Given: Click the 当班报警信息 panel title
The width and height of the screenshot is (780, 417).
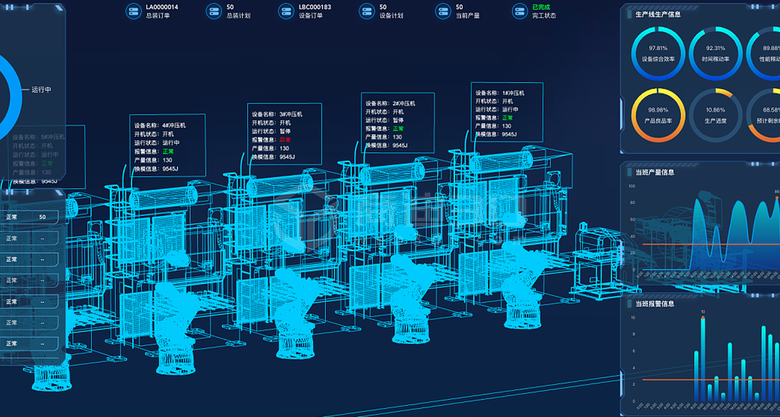Looking at the screenshot, I should coord(655,304).
